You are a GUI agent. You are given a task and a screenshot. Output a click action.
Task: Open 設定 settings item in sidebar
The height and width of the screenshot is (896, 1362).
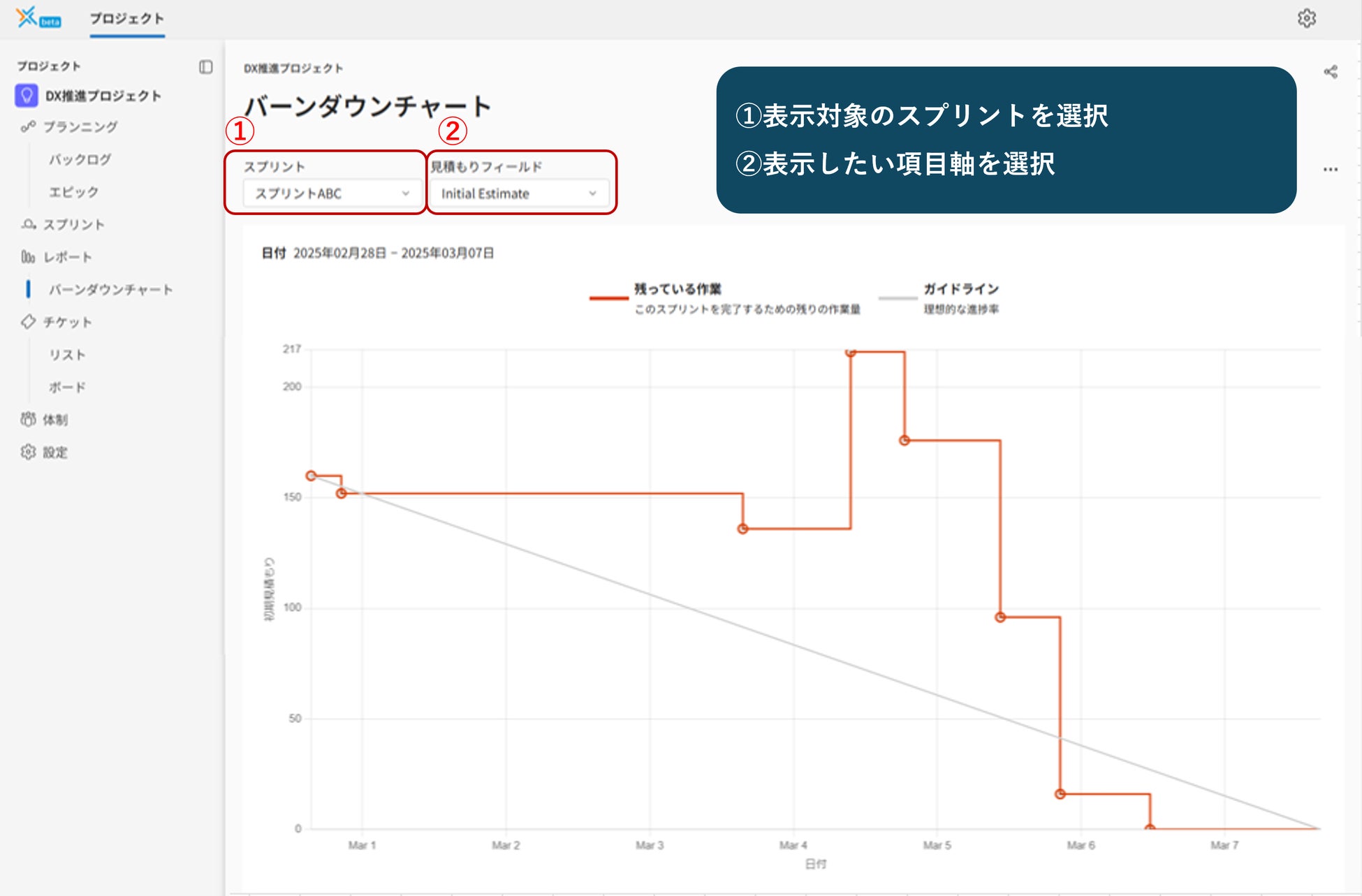(54, 453)
